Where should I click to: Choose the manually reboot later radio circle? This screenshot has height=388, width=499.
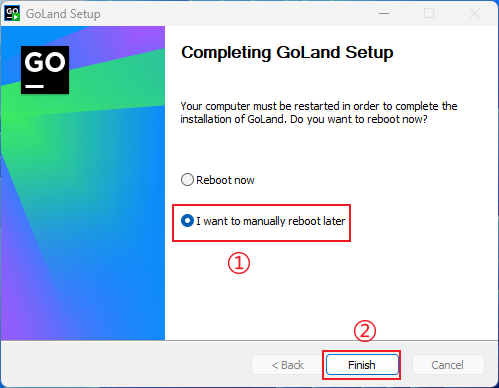coord(187,221)
